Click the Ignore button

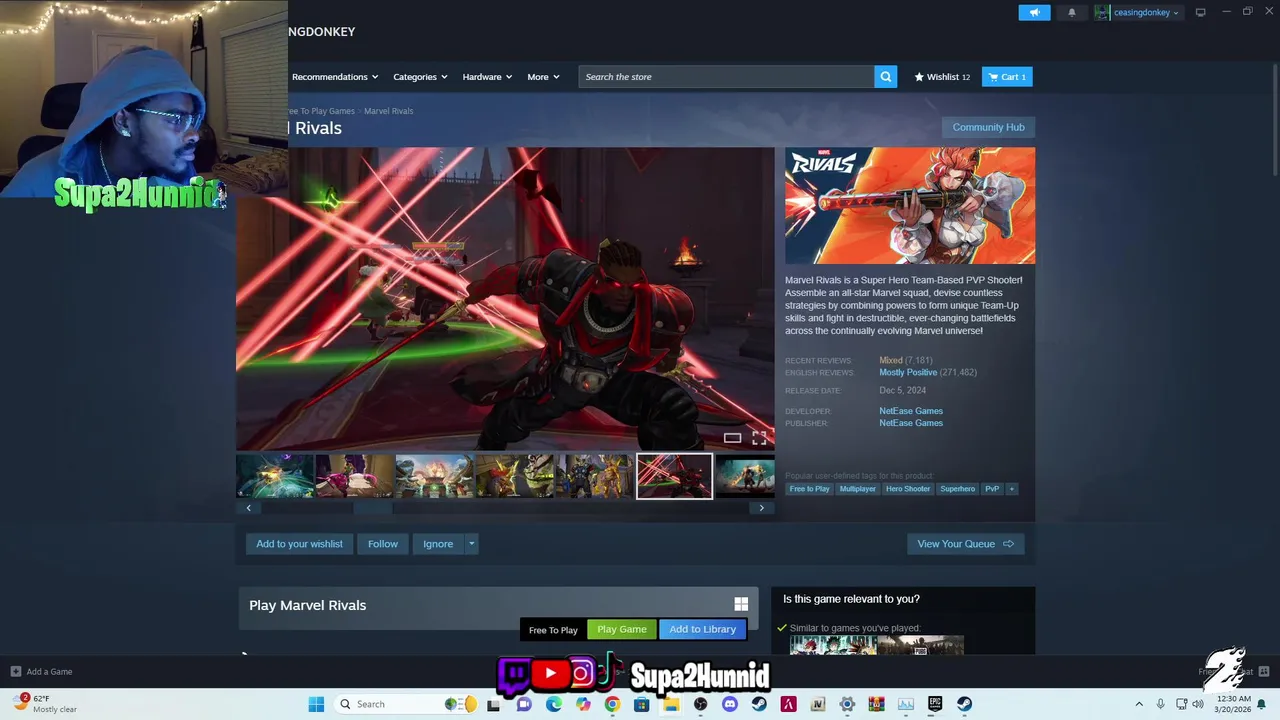438,544
